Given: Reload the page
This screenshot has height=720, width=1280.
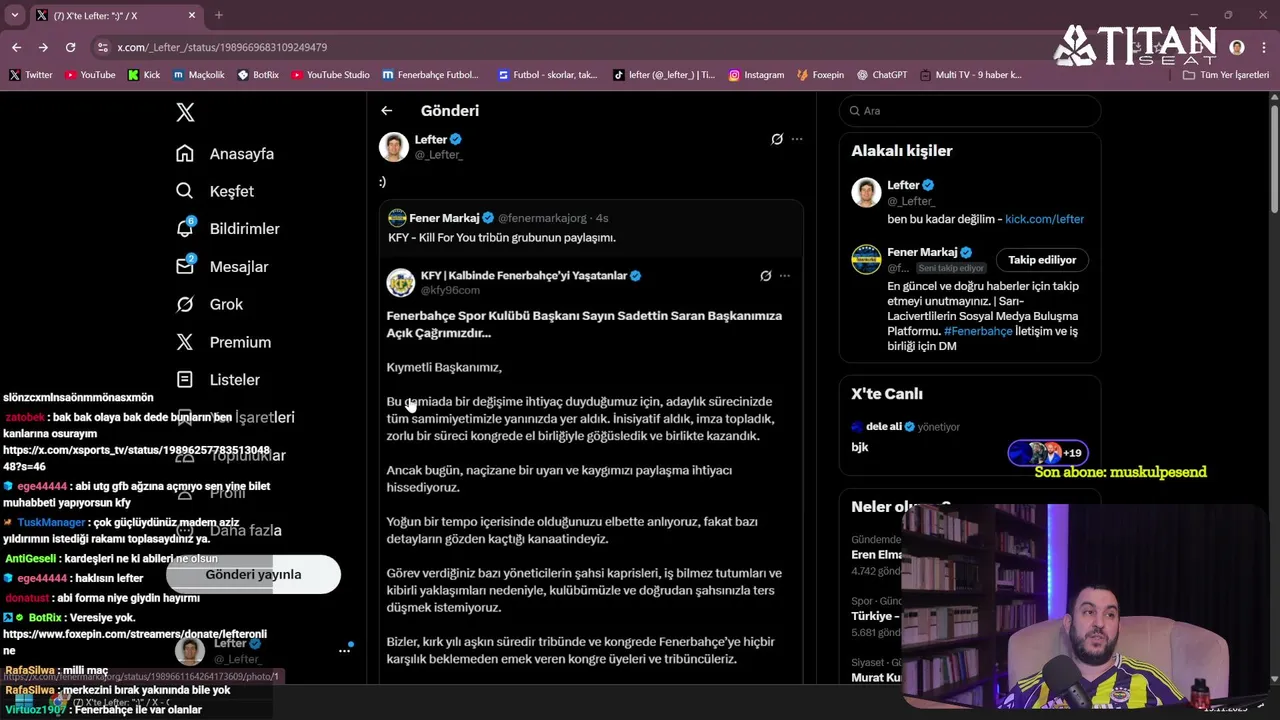Looking at the screenshot, I should point(70,47).
